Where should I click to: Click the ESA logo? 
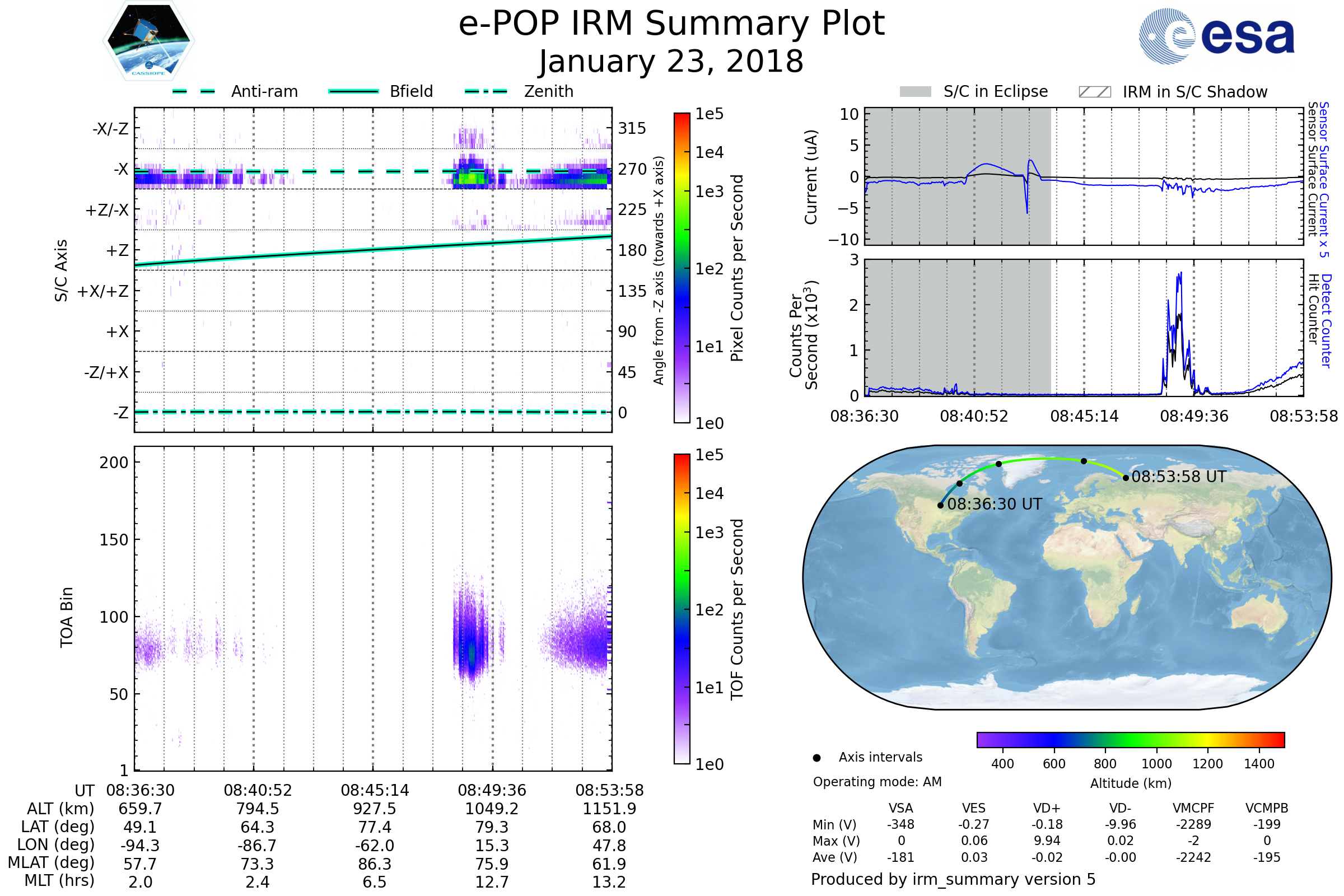point(1216,36)
